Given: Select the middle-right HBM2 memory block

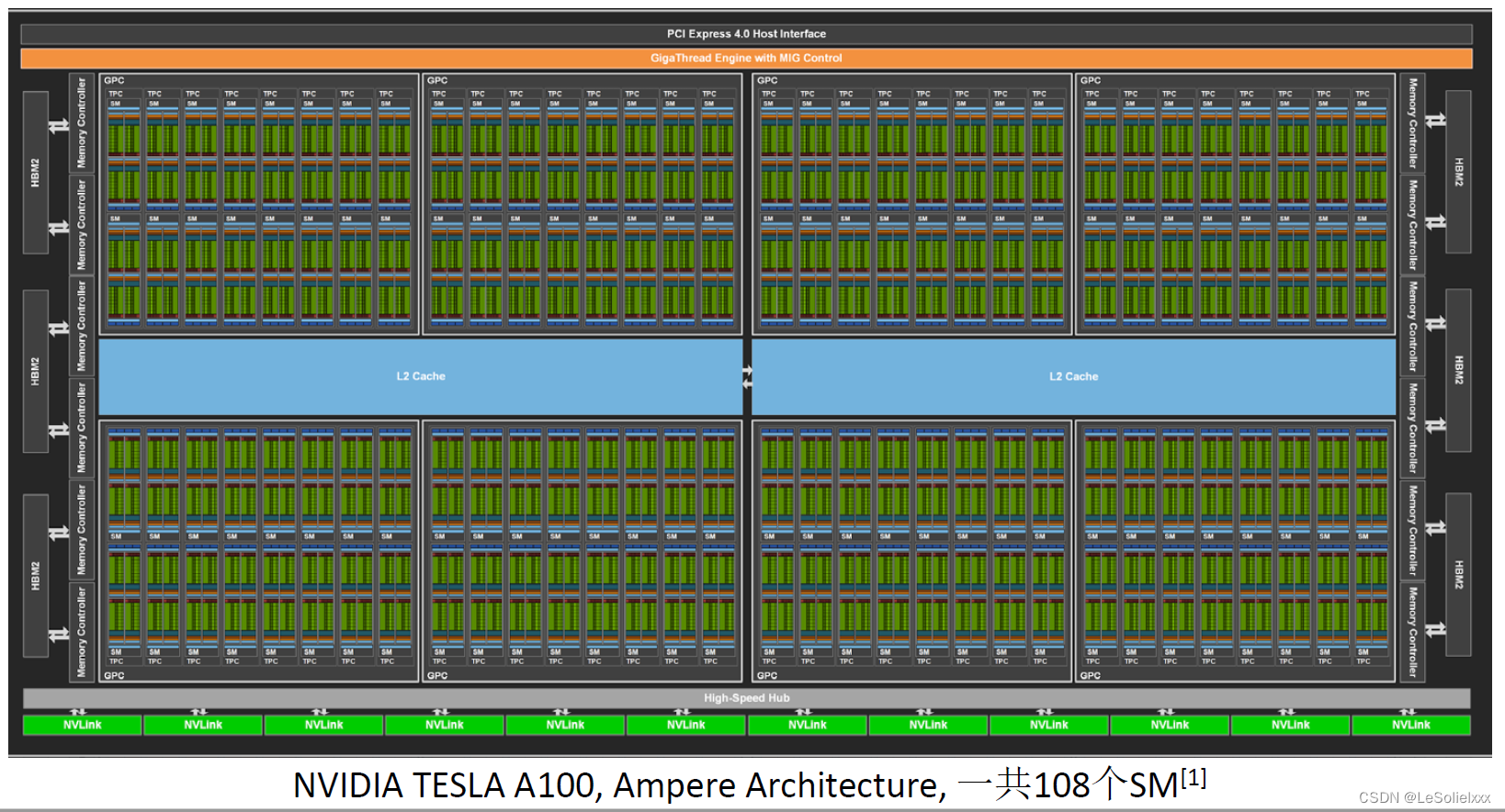Looking at the screenshot, I should [x=1458, y=370].
